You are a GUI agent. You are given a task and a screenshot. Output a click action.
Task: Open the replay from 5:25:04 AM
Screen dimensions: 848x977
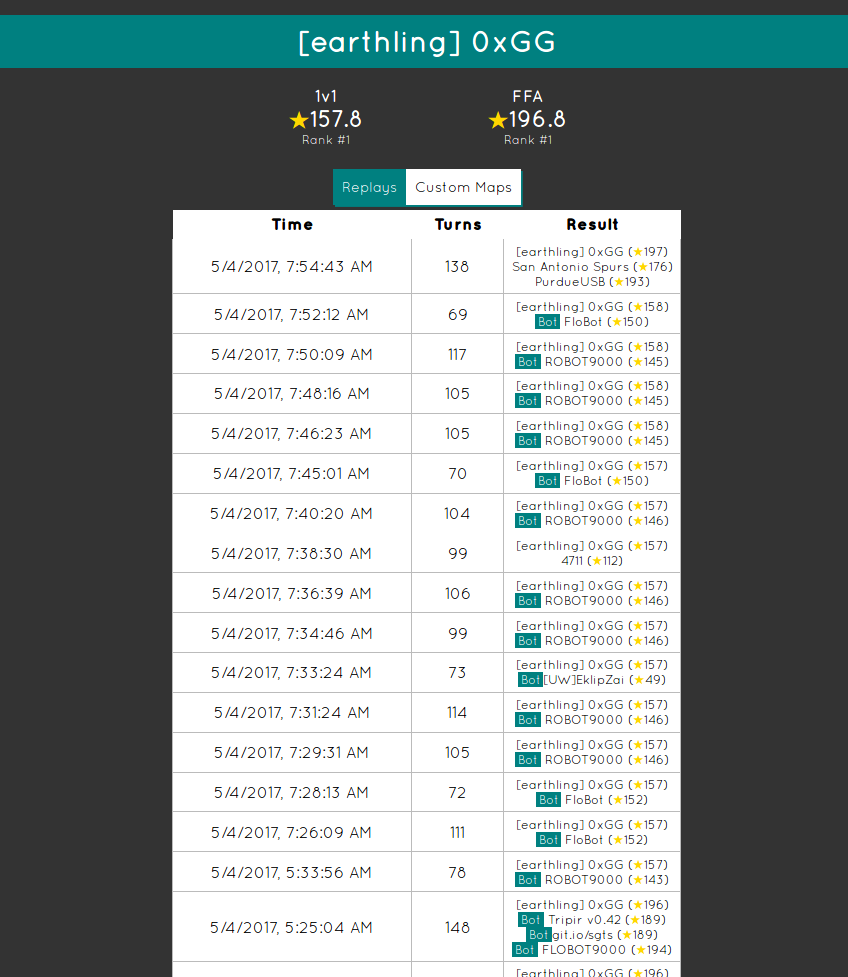click(x=291, y=927)
